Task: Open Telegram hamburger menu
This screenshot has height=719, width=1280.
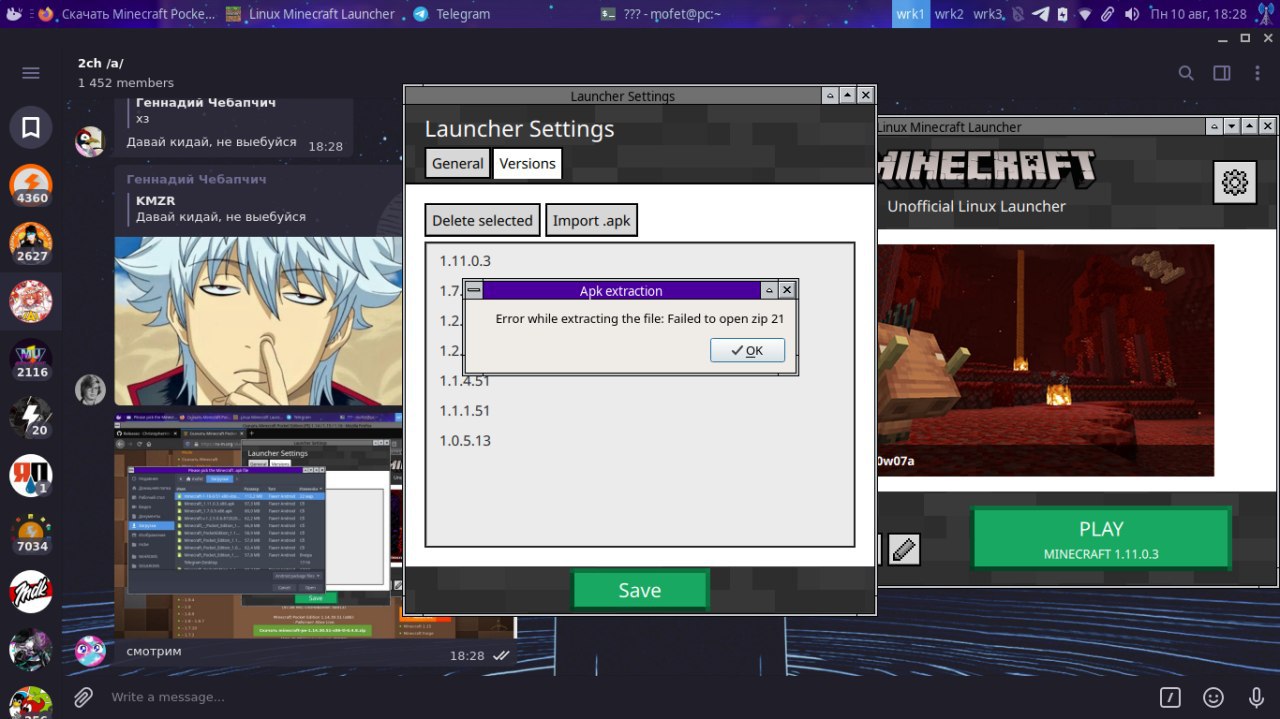Action: coord(31,73)
